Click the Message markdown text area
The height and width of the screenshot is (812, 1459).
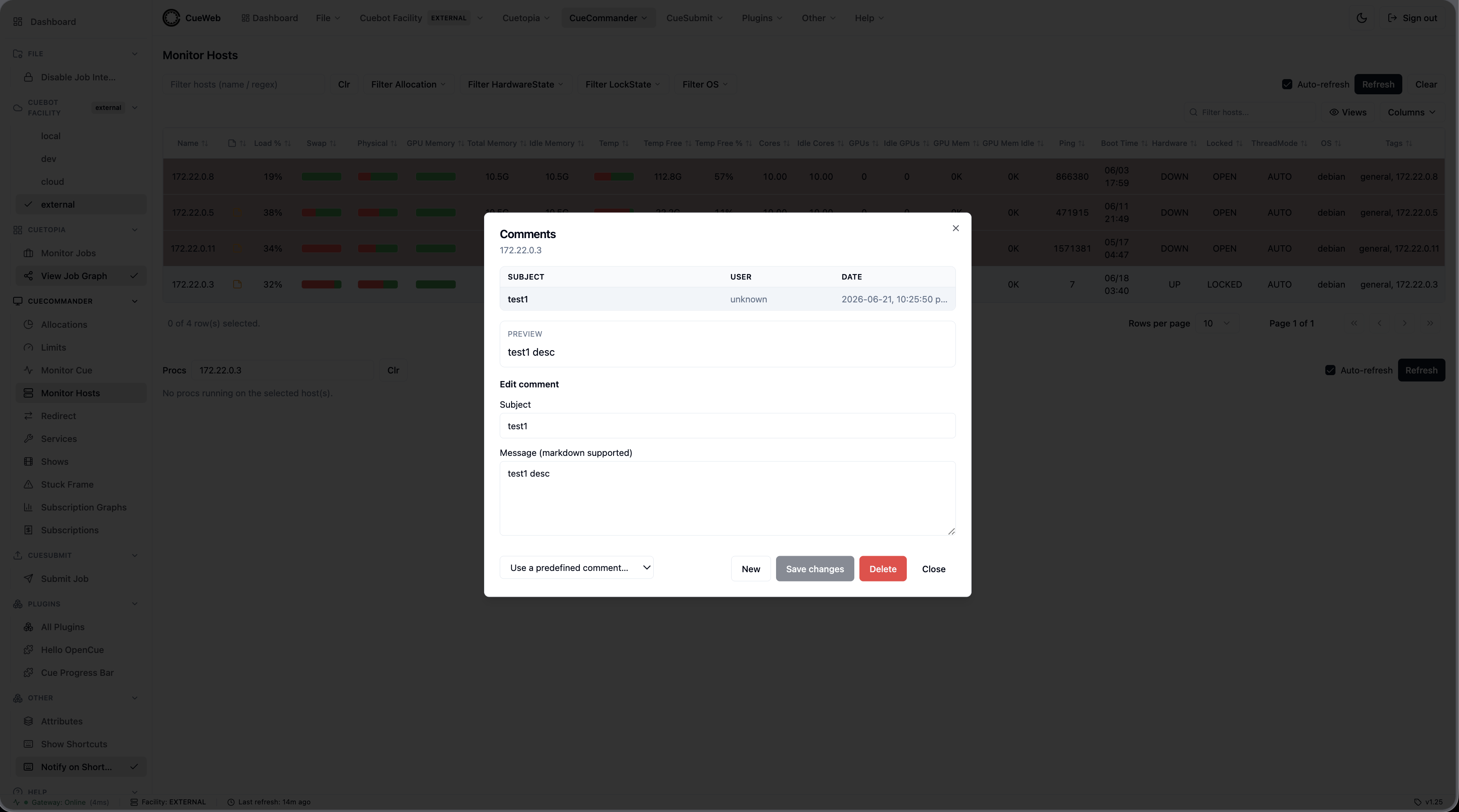click(x=727, y=498)
